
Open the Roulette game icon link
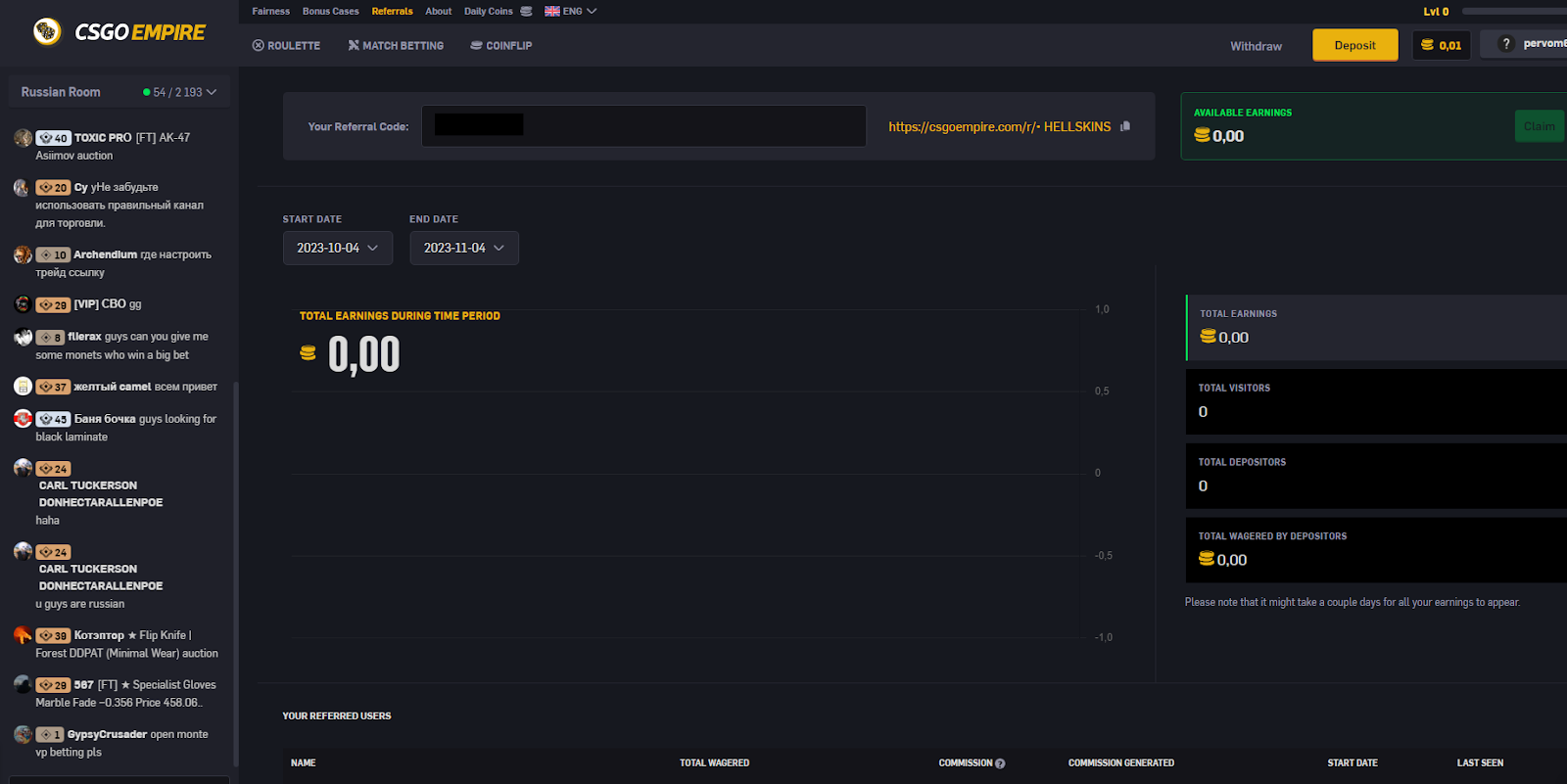pos(259,46)
